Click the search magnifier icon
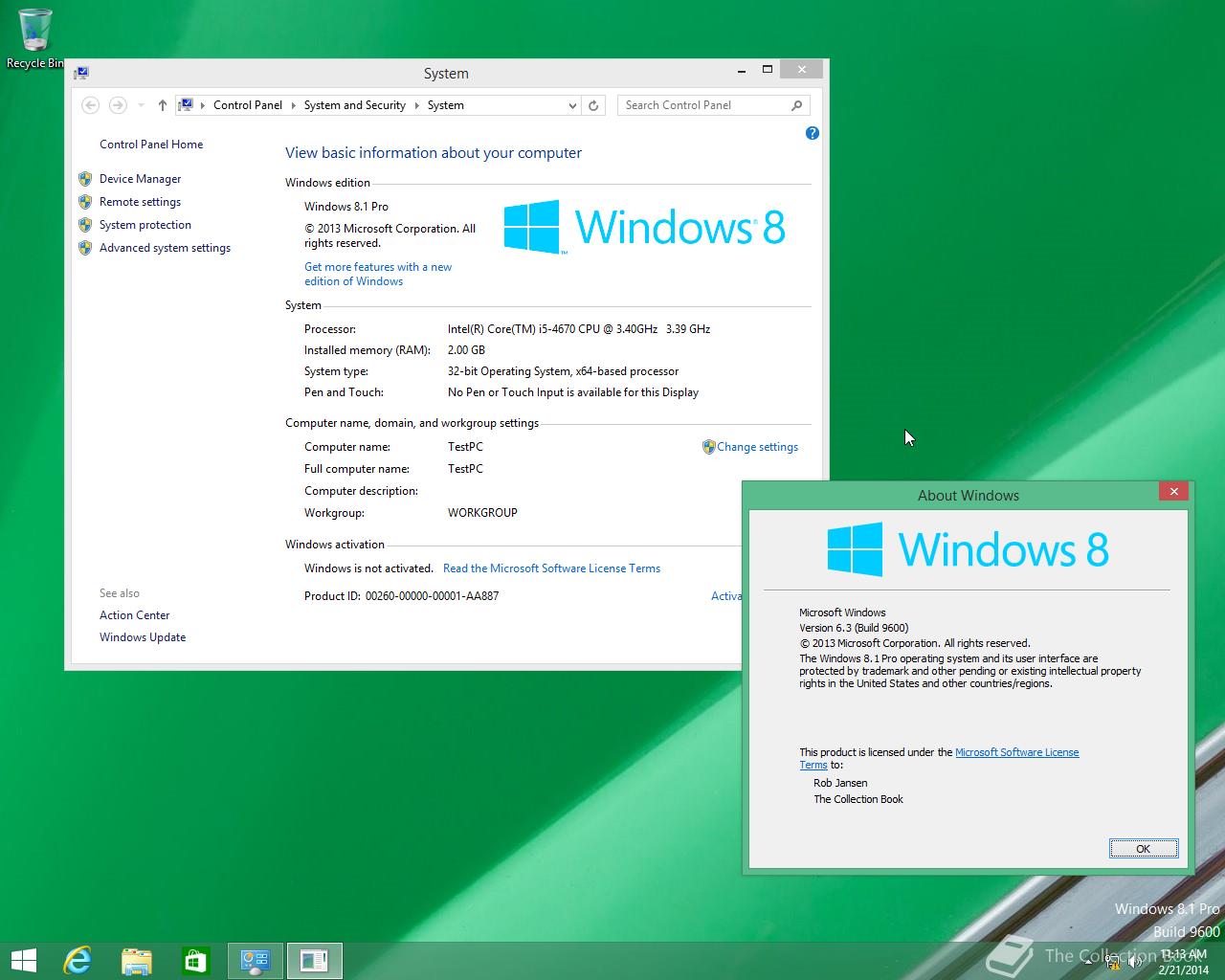The image size is (1225, 980). point(797,105)
